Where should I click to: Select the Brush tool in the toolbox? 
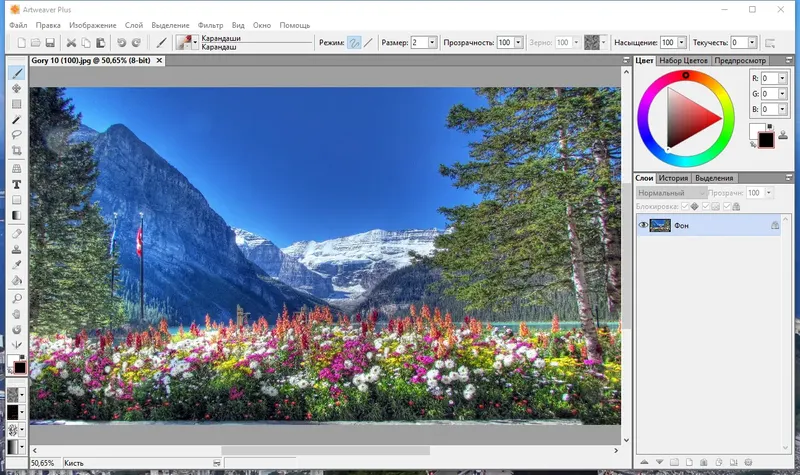17,73
